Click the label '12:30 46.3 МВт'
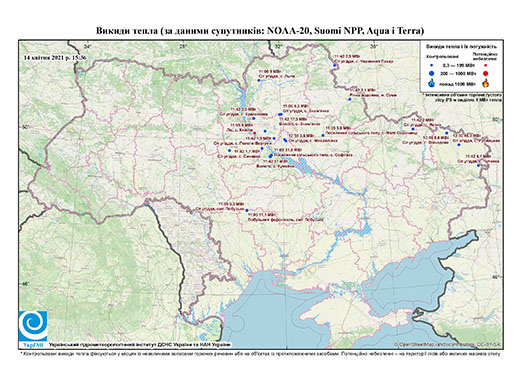Image resolution: width=520 pixels, height=368 pixels. (x=467, y=136)
